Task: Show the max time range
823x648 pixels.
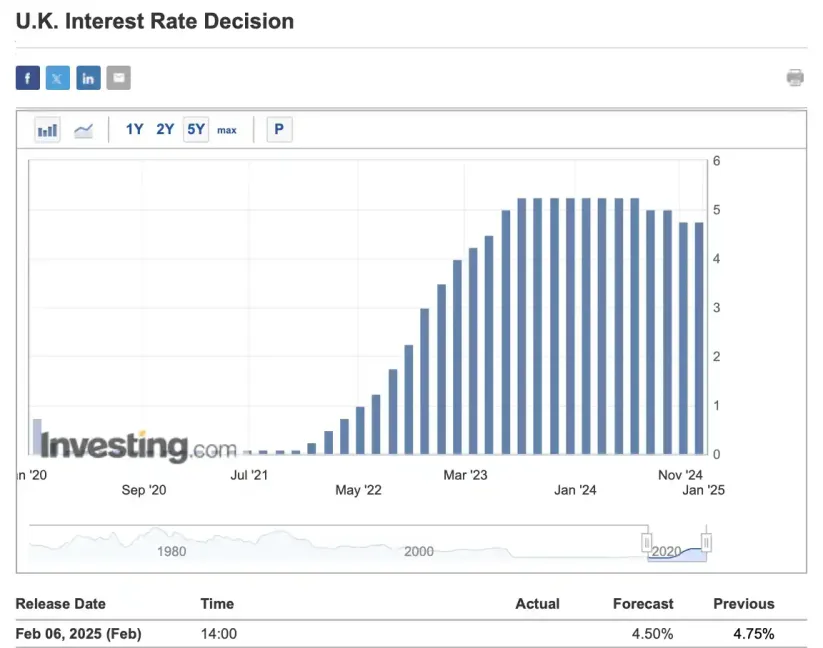Action: pyautogui.click(x=227, y=130)
